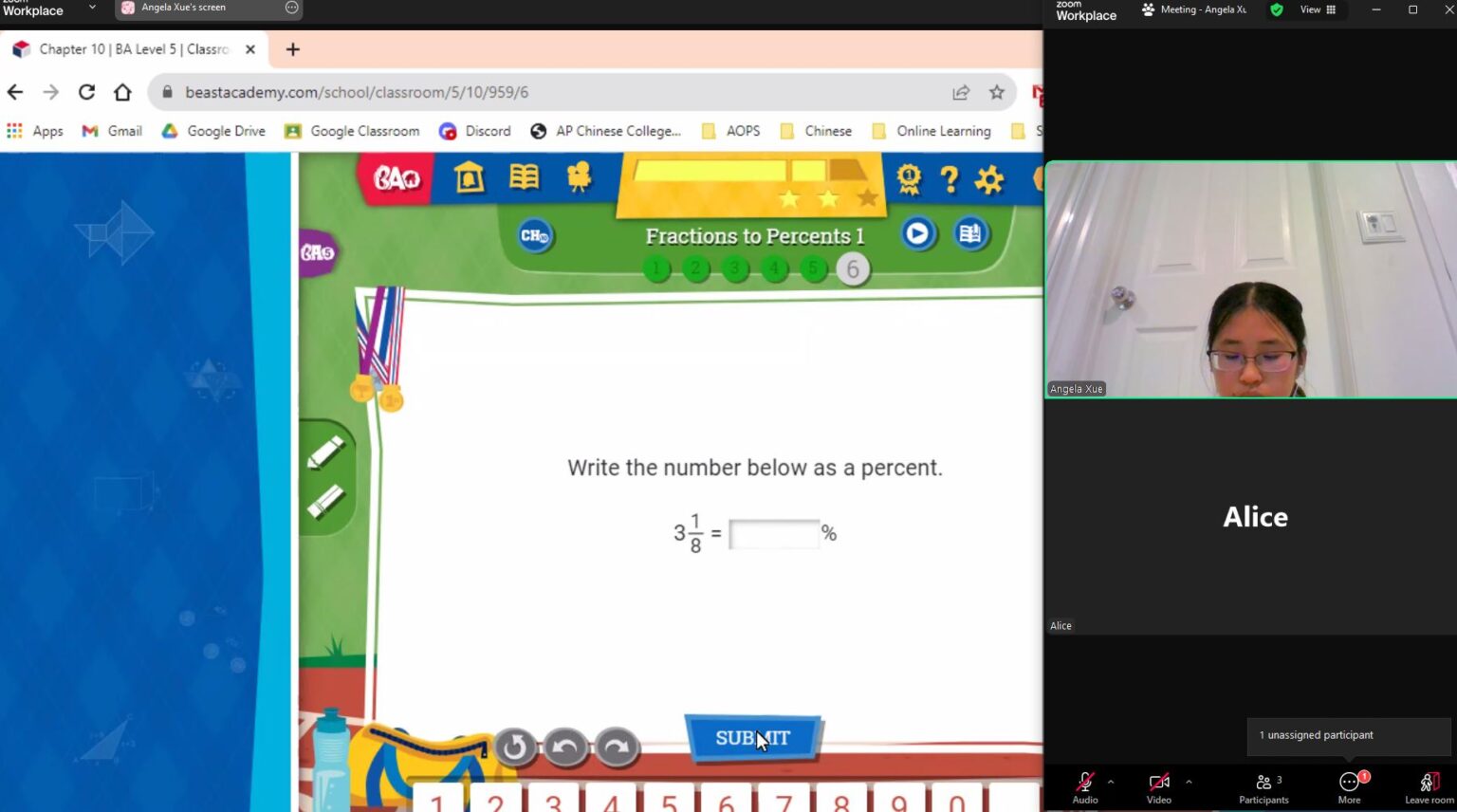This screenshot has height=812, width=1457.
Task: Click the Beast Academy BA logo
Action: click(396, 176)
